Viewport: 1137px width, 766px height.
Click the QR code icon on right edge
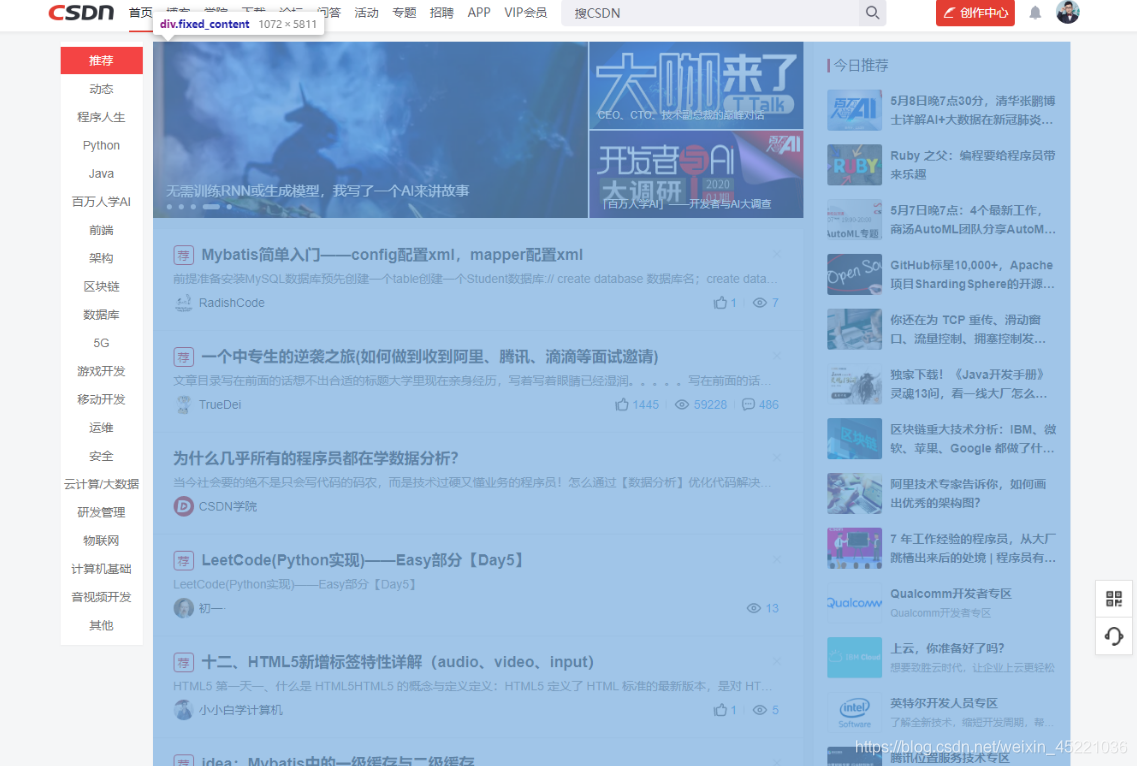pos(1114,598)
